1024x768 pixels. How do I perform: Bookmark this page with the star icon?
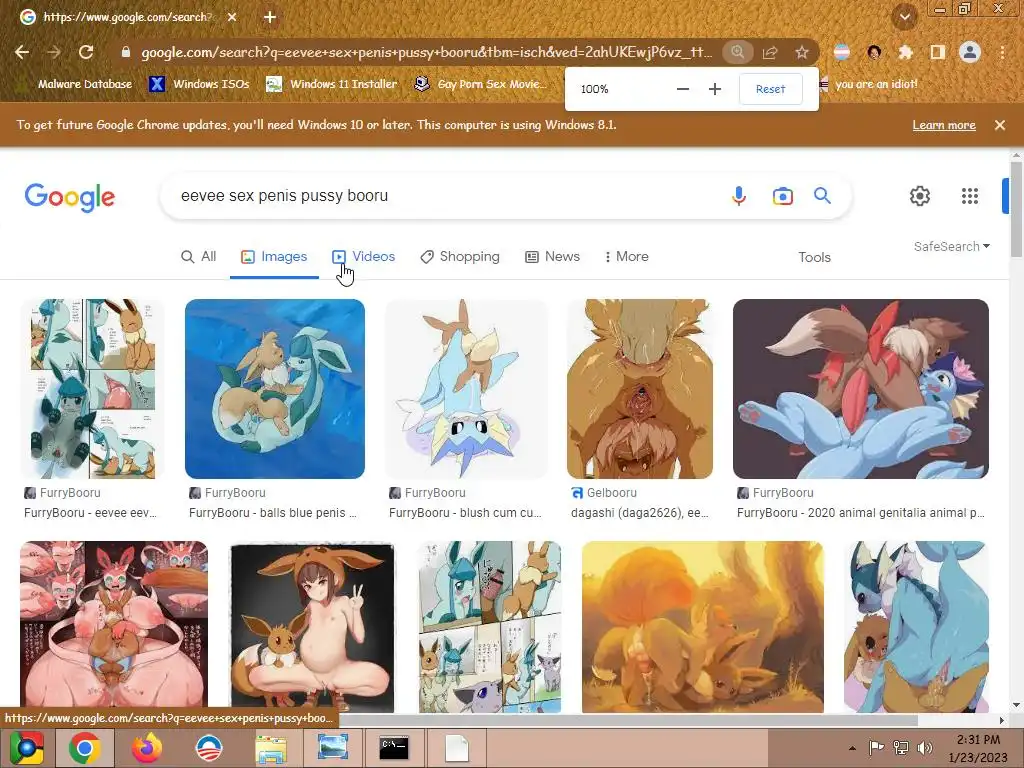click(x=802, y=52)
